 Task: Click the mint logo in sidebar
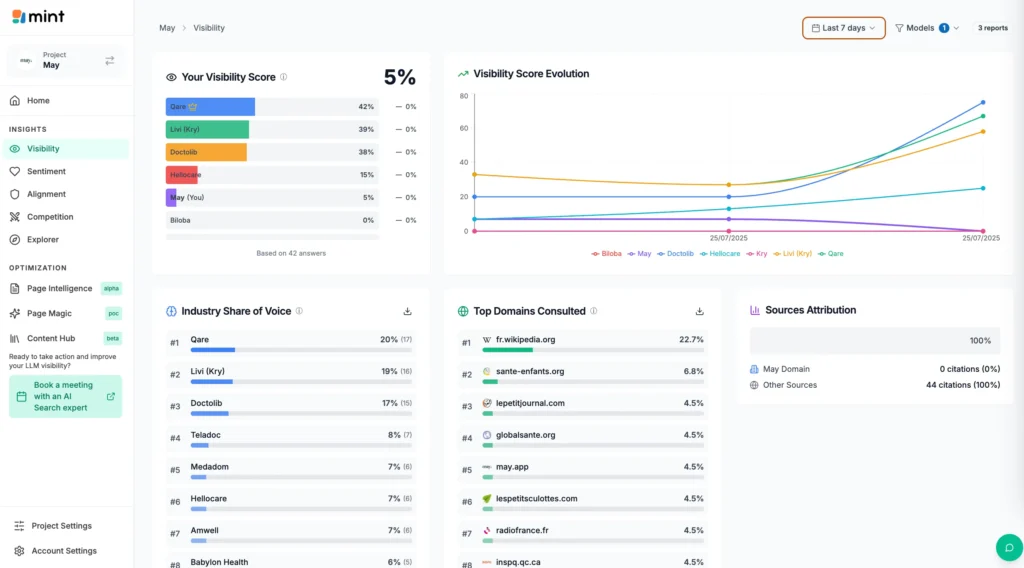pyautogui.click(x=37, y=16)
